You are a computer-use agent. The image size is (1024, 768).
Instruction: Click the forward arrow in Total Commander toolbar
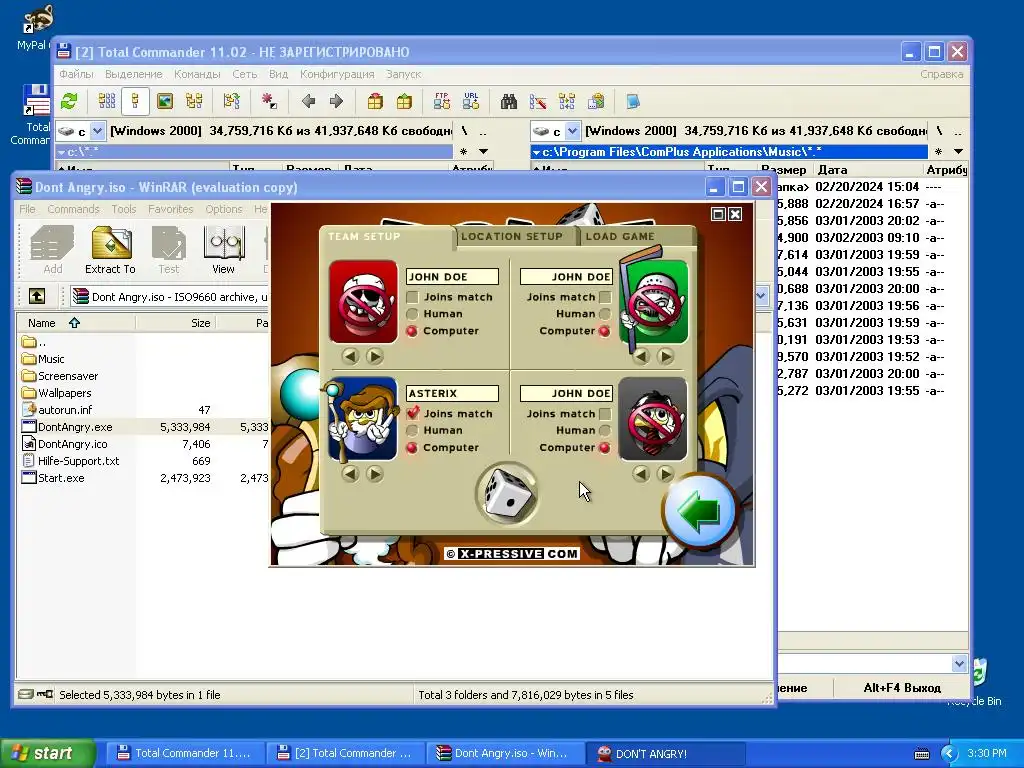pos(336,101)
